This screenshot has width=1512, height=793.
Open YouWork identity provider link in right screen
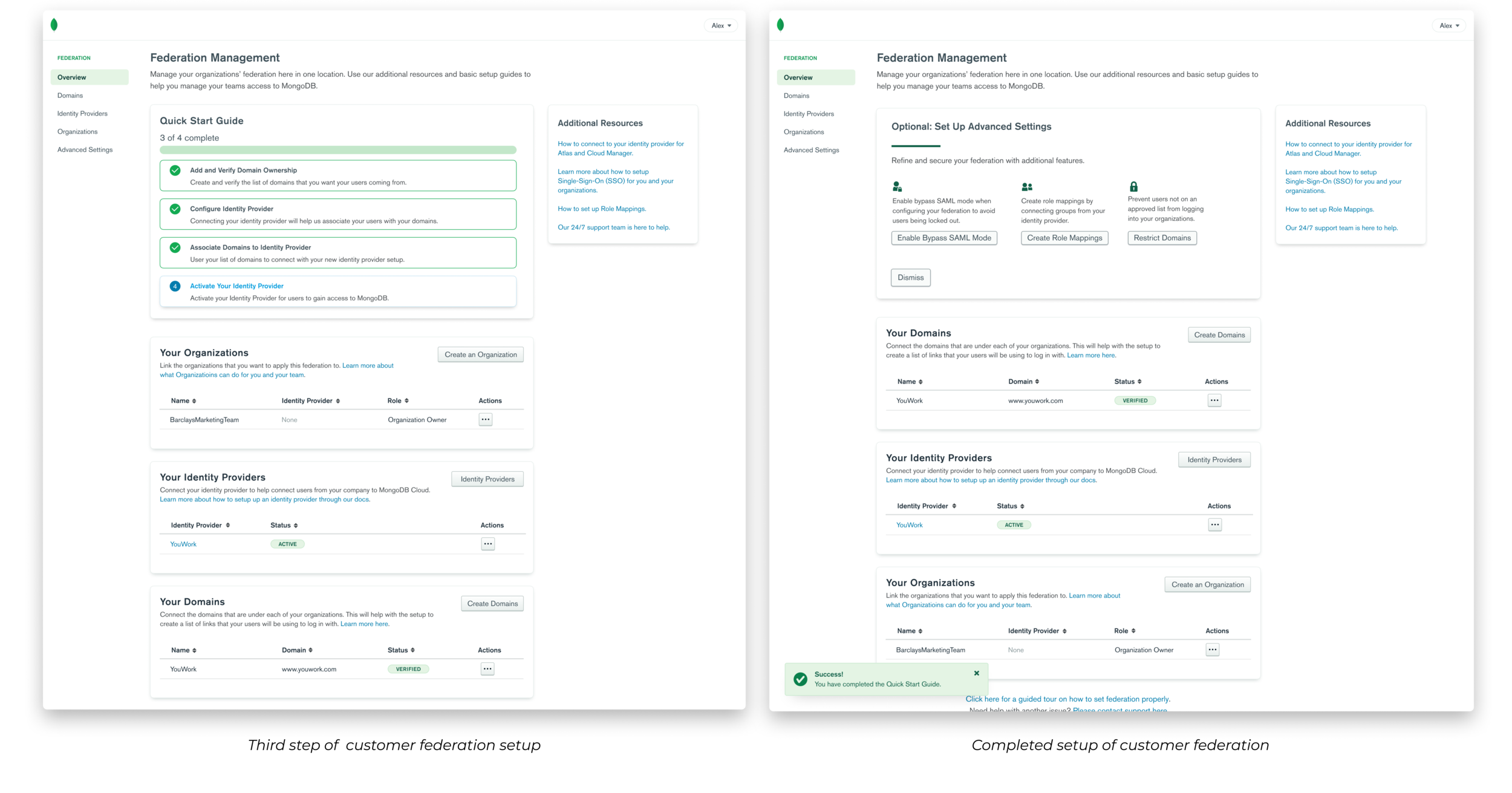(910, 525)
